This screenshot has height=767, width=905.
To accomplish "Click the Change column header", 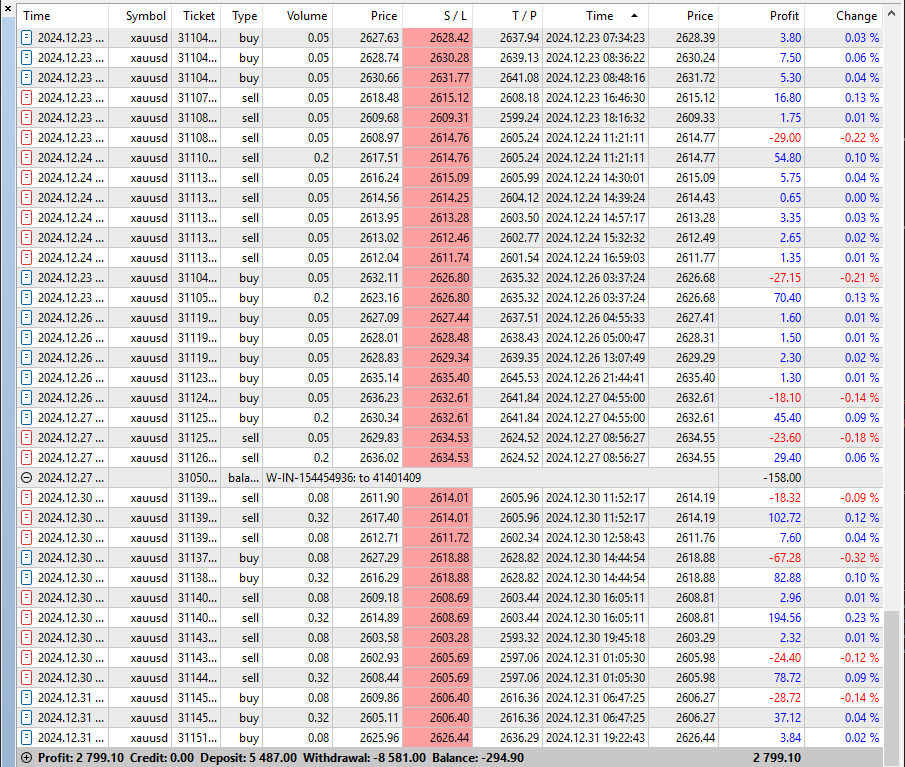I will [x=856, y=16].
